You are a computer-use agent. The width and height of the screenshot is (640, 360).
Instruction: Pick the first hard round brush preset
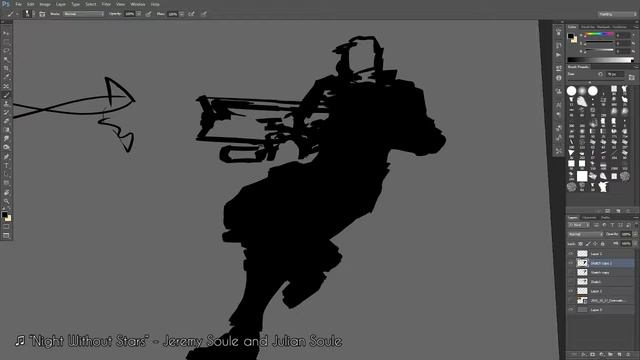coord(571,91)
